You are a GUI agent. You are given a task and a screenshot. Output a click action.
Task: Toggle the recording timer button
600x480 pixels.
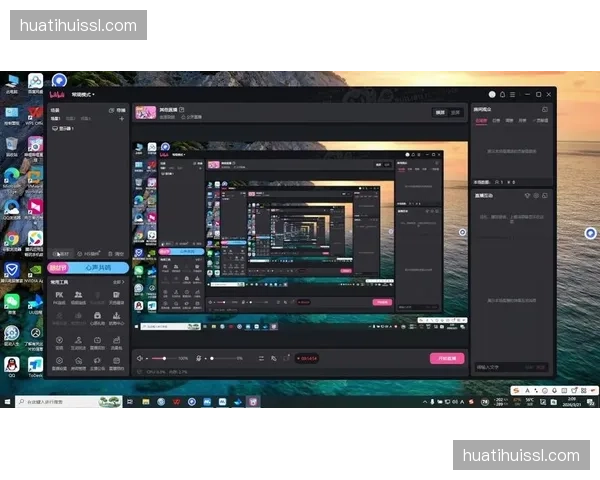[x=307, y=358]
